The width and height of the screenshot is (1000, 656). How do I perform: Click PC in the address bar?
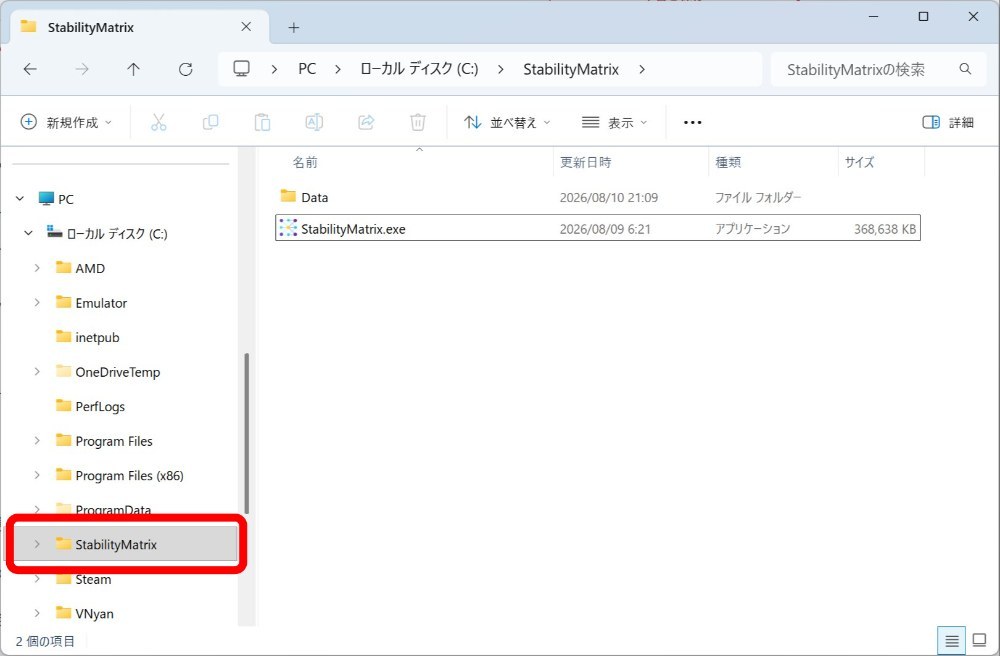point(307,69)
